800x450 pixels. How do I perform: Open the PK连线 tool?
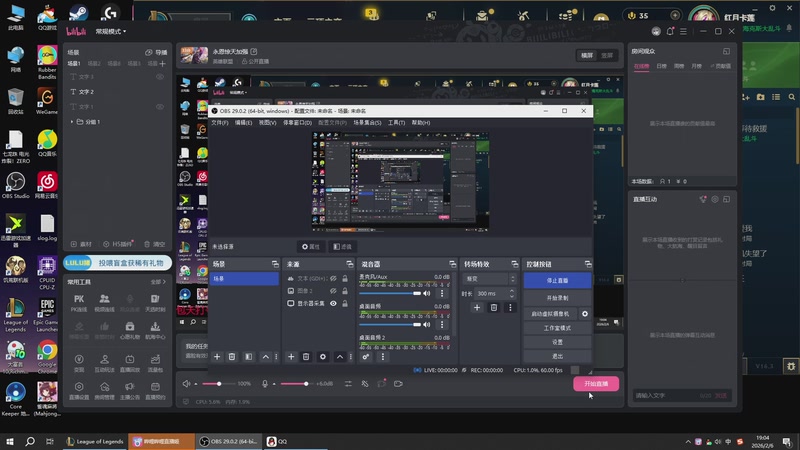point(79,303)
